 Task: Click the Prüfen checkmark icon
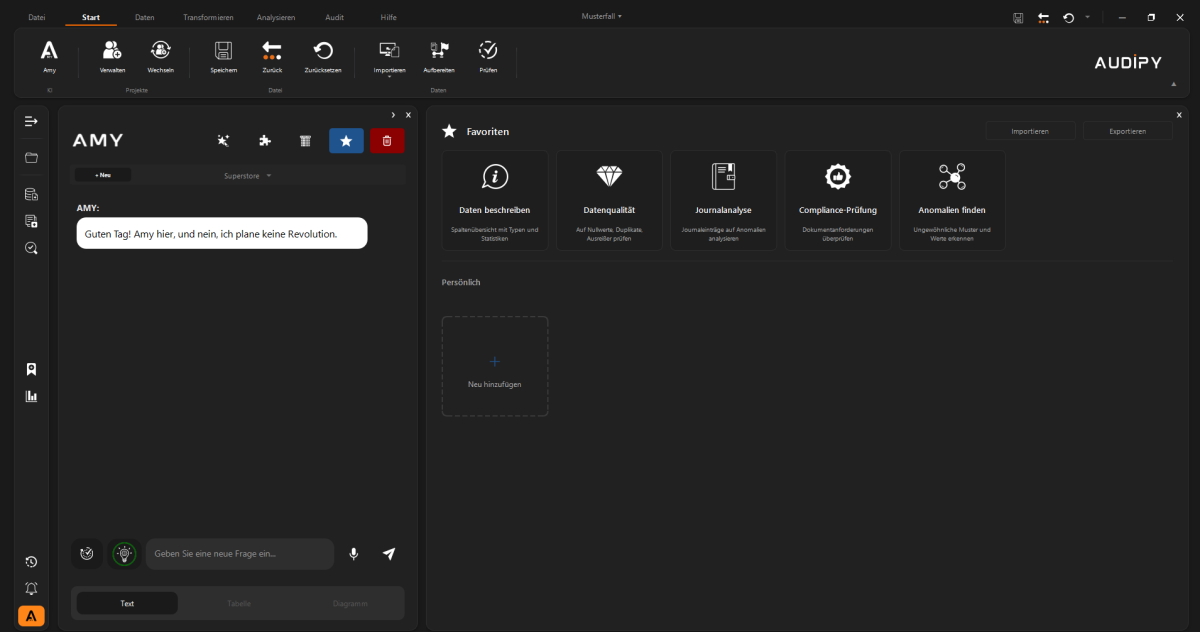[488, 51]
